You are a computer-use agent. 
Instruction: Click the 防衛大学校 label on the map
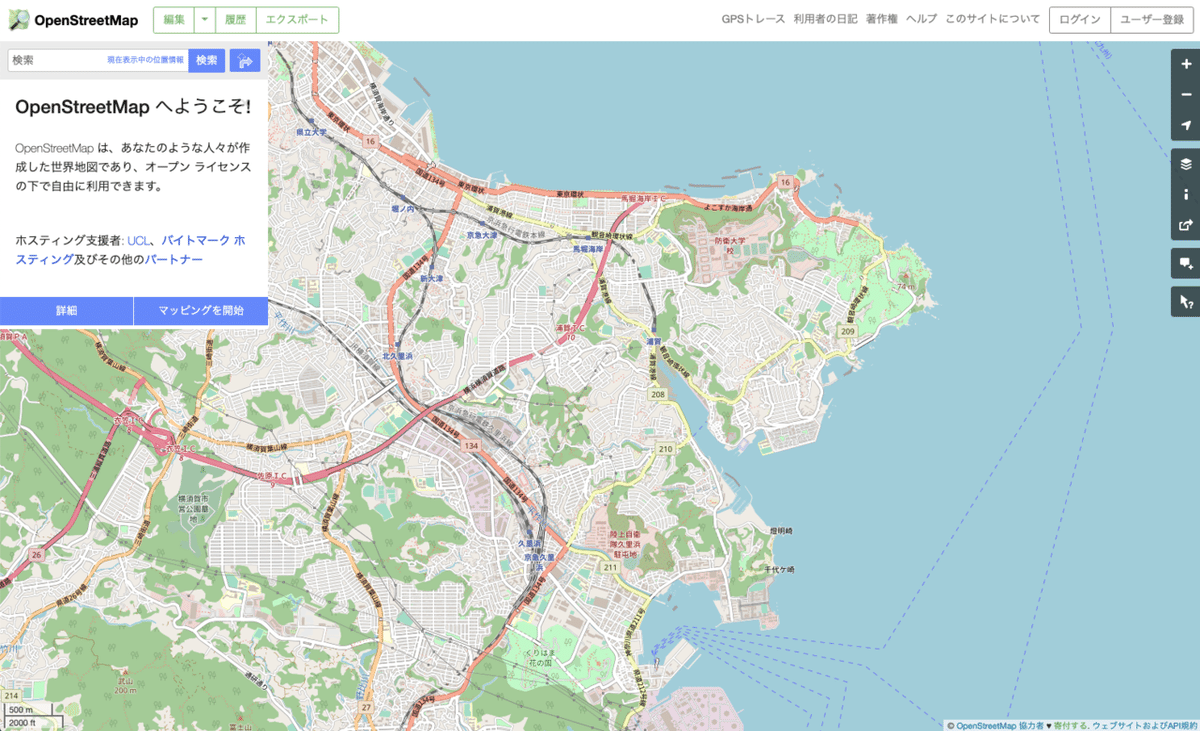click(731, 245)
